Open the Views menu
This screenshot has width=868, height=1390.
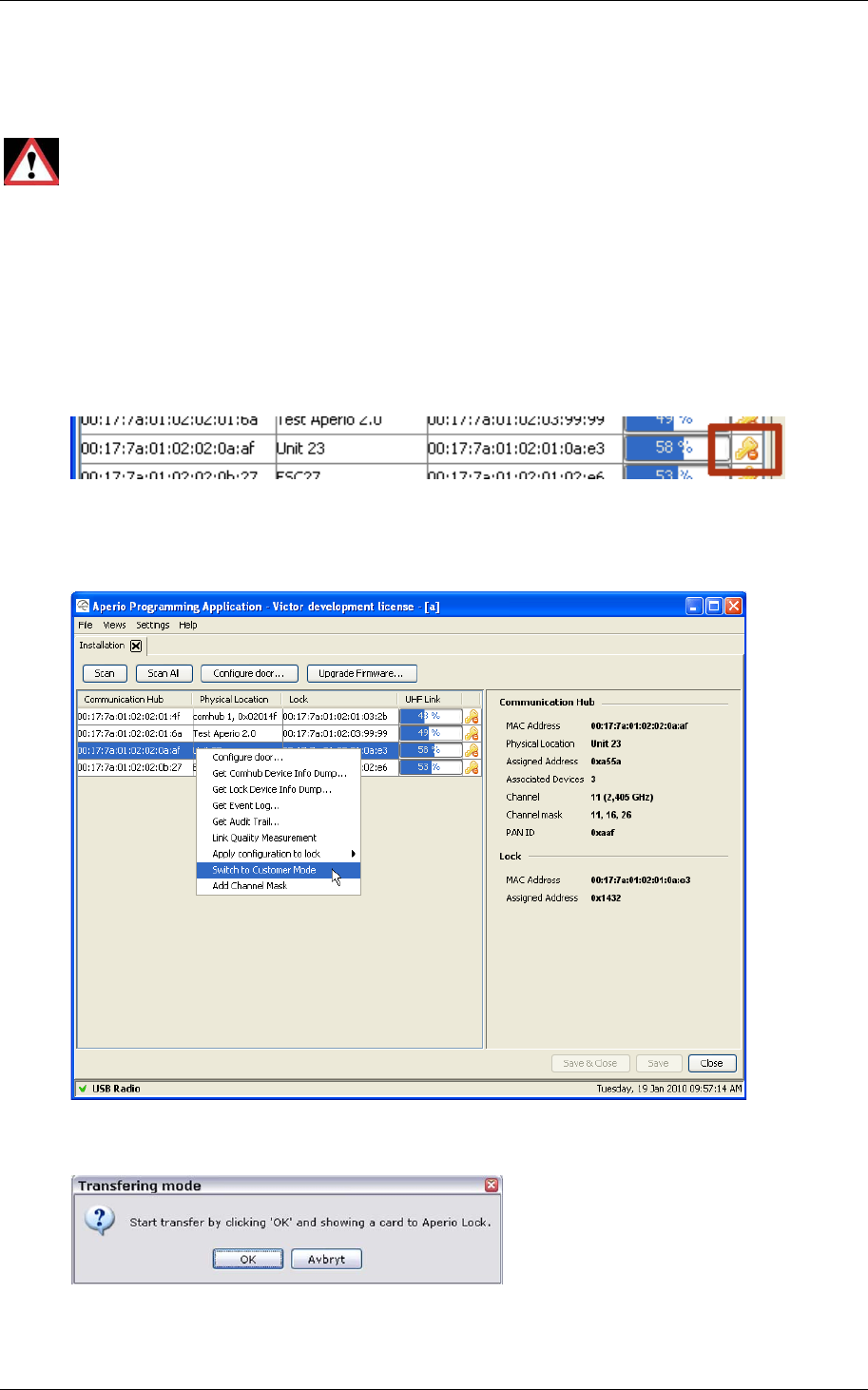(115, 625)
